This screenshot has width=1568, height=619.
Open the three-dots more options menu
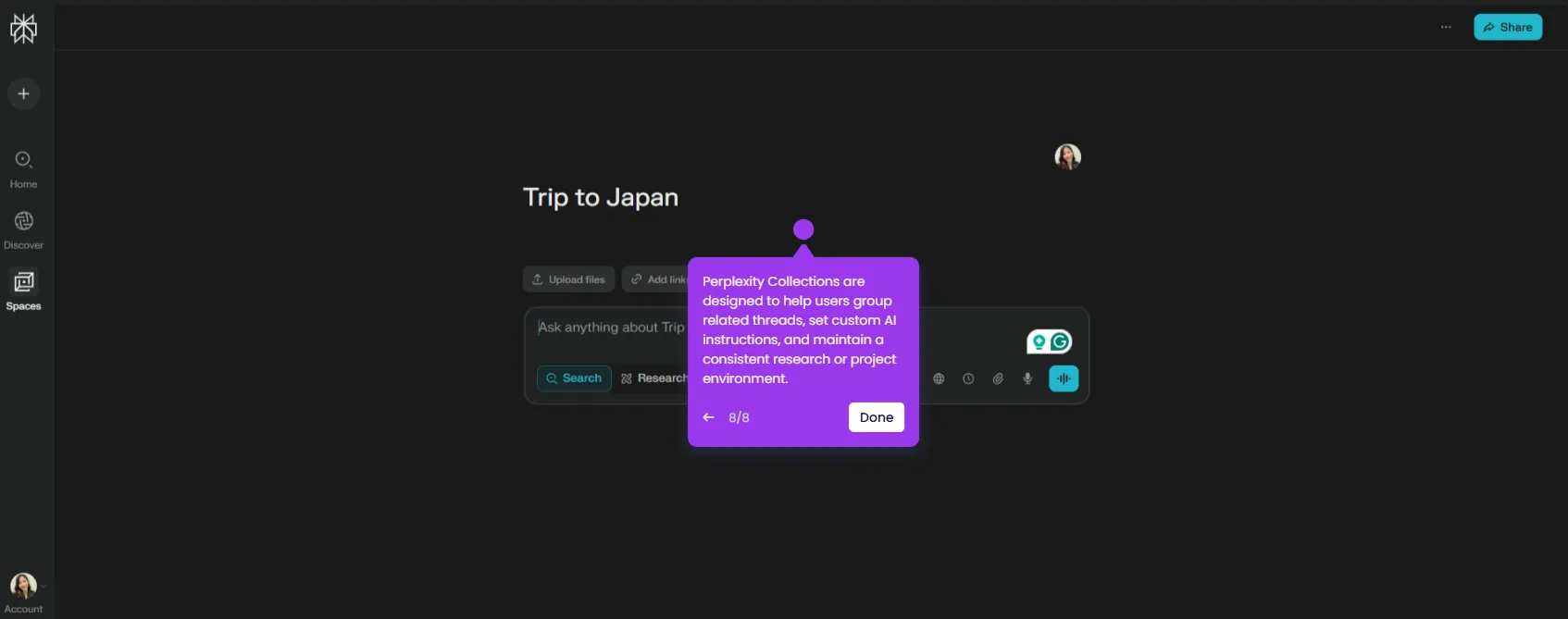(x=1446, y=27)
